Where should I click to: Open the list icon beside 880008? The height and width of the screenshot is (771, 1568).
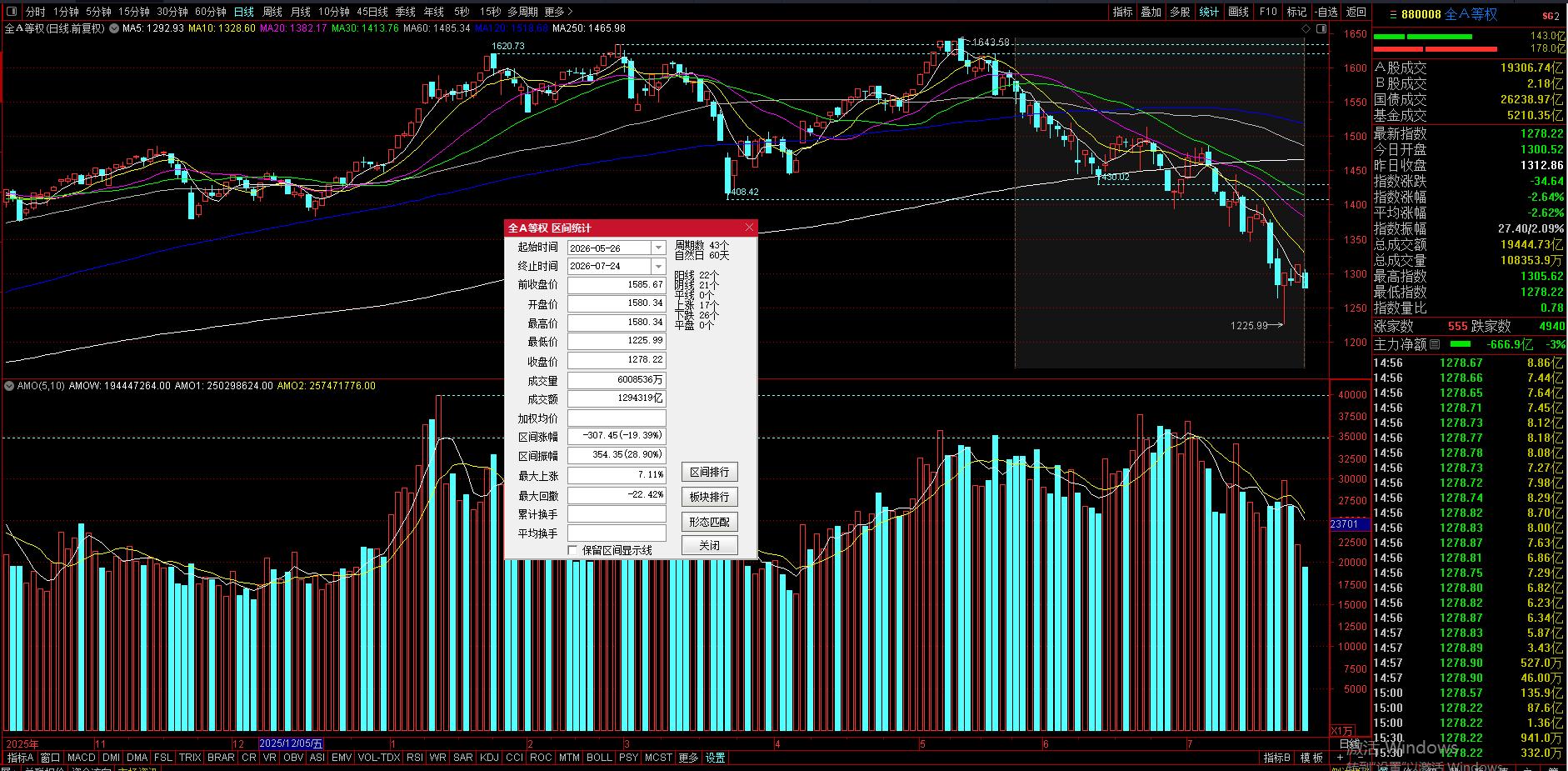(1392, 14)
